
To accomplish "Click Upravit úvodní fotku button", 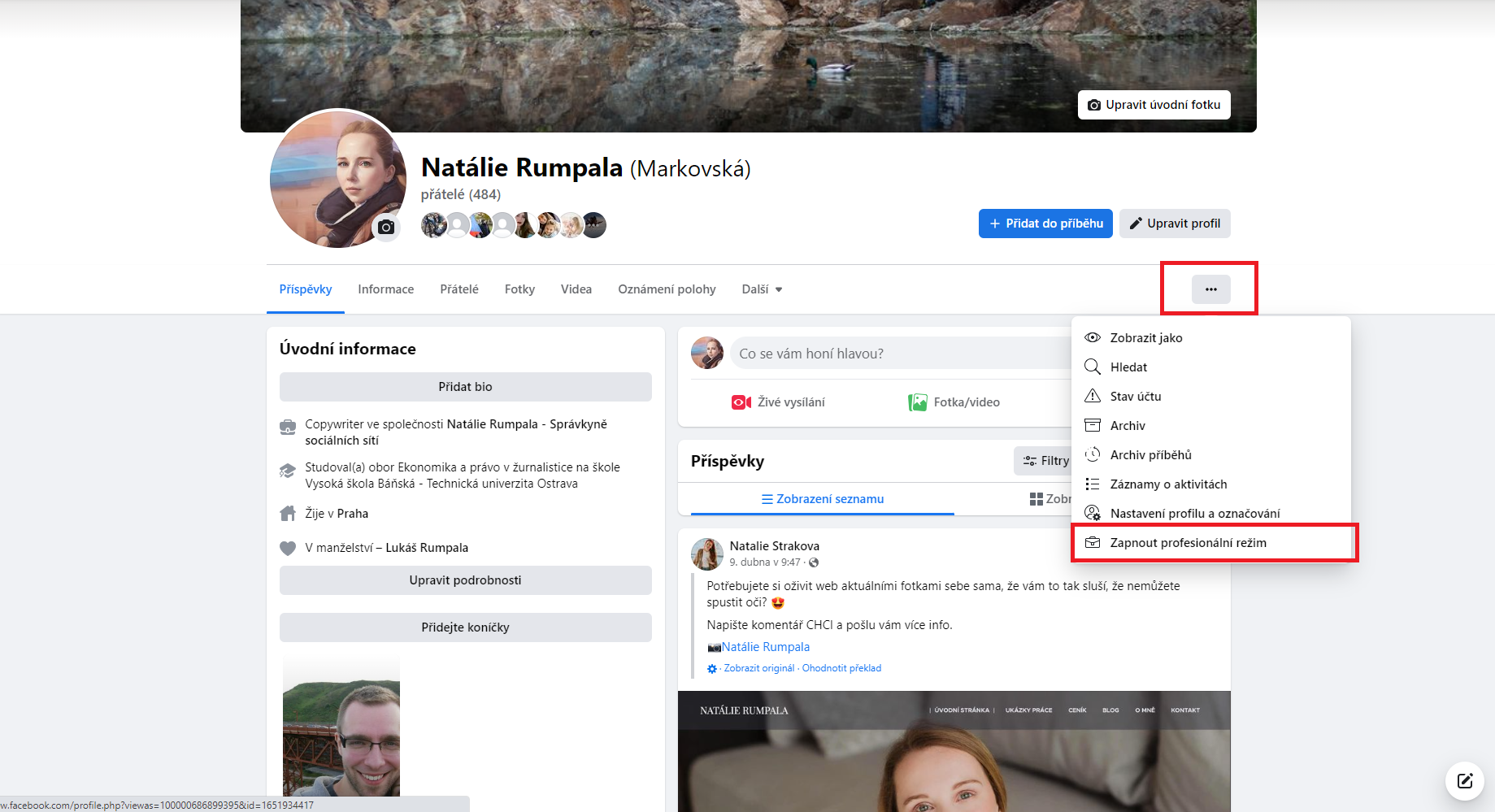I will pyautogui.click(x=1154, y=105).
